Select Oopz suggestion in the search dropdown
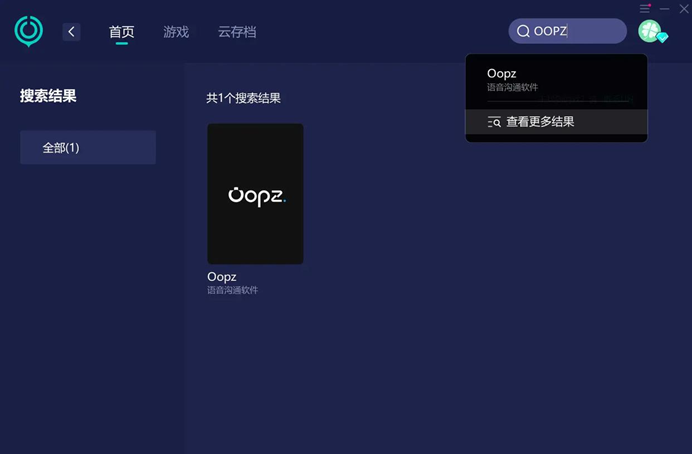The width and height of the screenshot is (692, 454). click(x=556, y=79)
